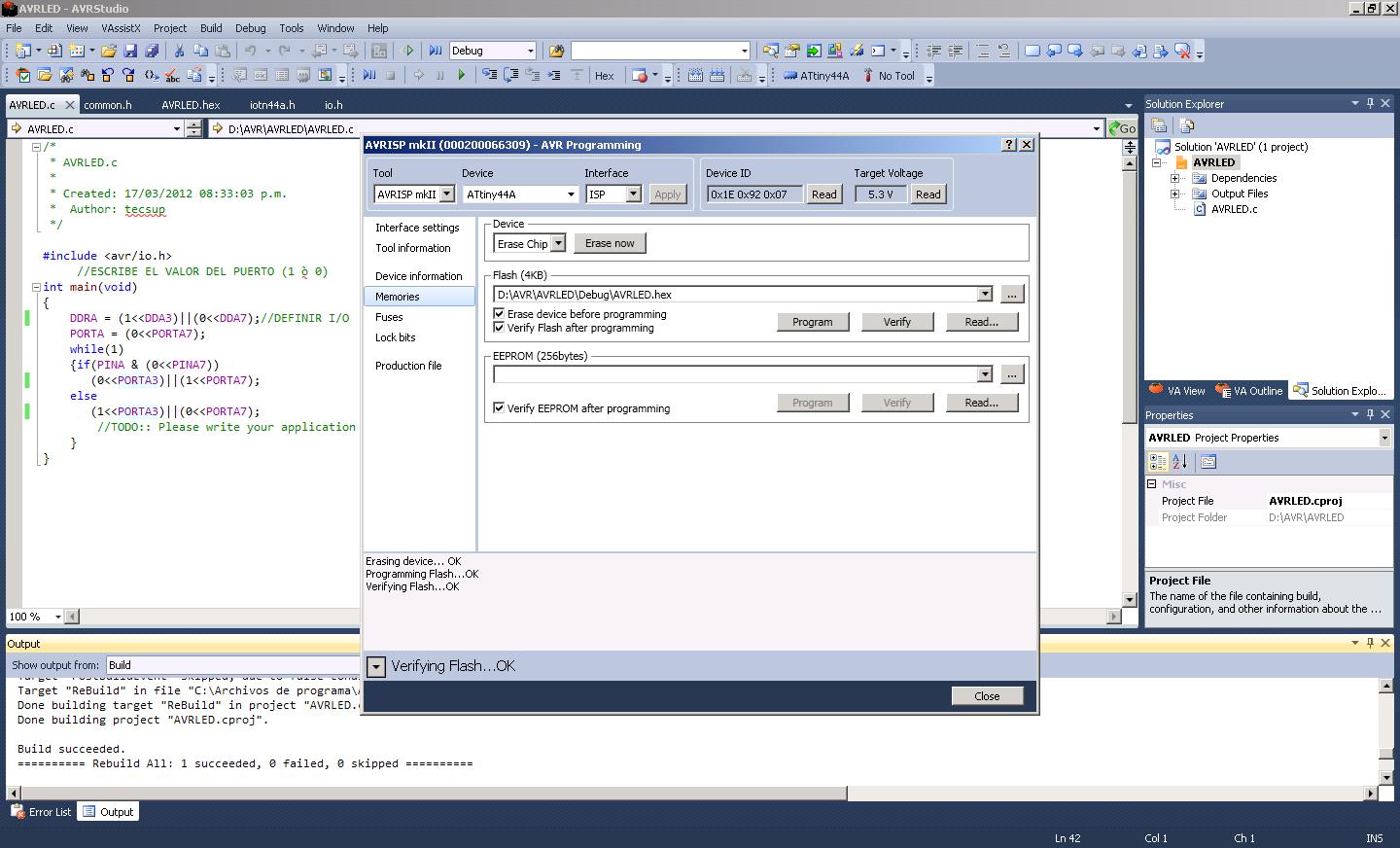Screen dimensions: 1400x848
Task: Expand the Dependencies tree node
Action: click(1174, 178)
